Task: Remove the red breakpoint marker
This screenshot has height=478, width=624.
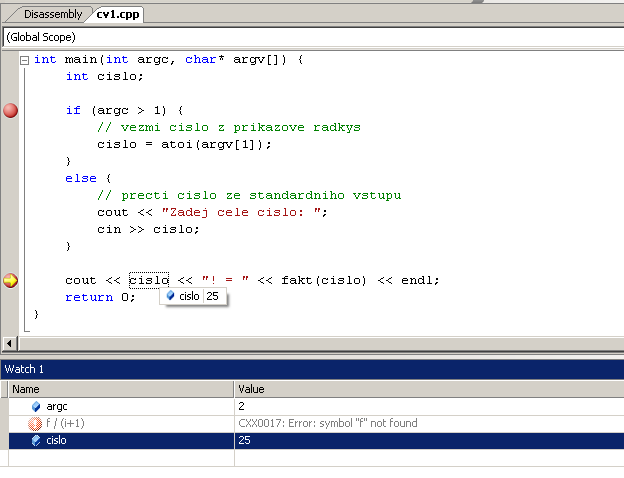Action: 10,110
